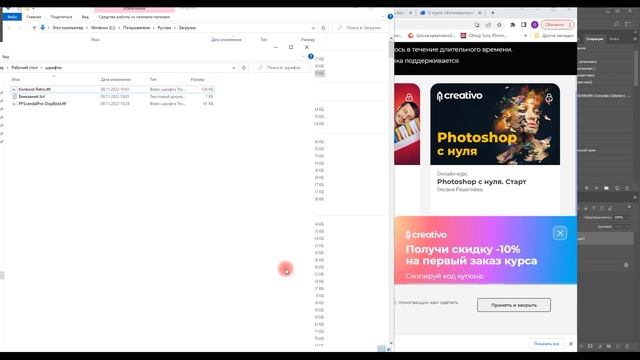Open the Вид ribbon tab in Загрузки window
This screenshot has height=360, width=640.
click(85, 17)
